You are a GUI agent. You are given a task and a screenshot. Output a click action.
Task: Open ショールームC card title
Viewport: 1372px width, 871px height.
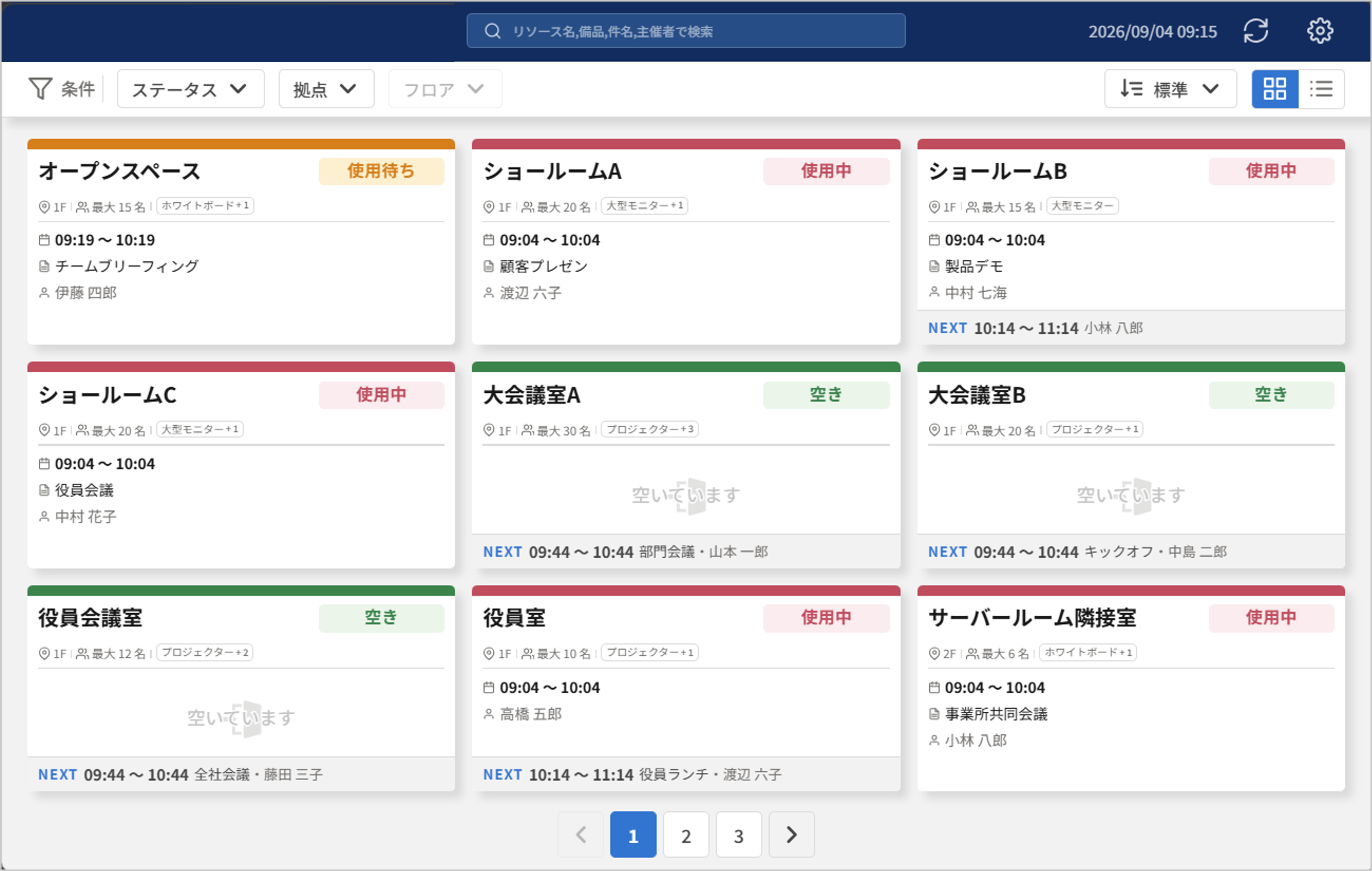click(x=107, y=395)
